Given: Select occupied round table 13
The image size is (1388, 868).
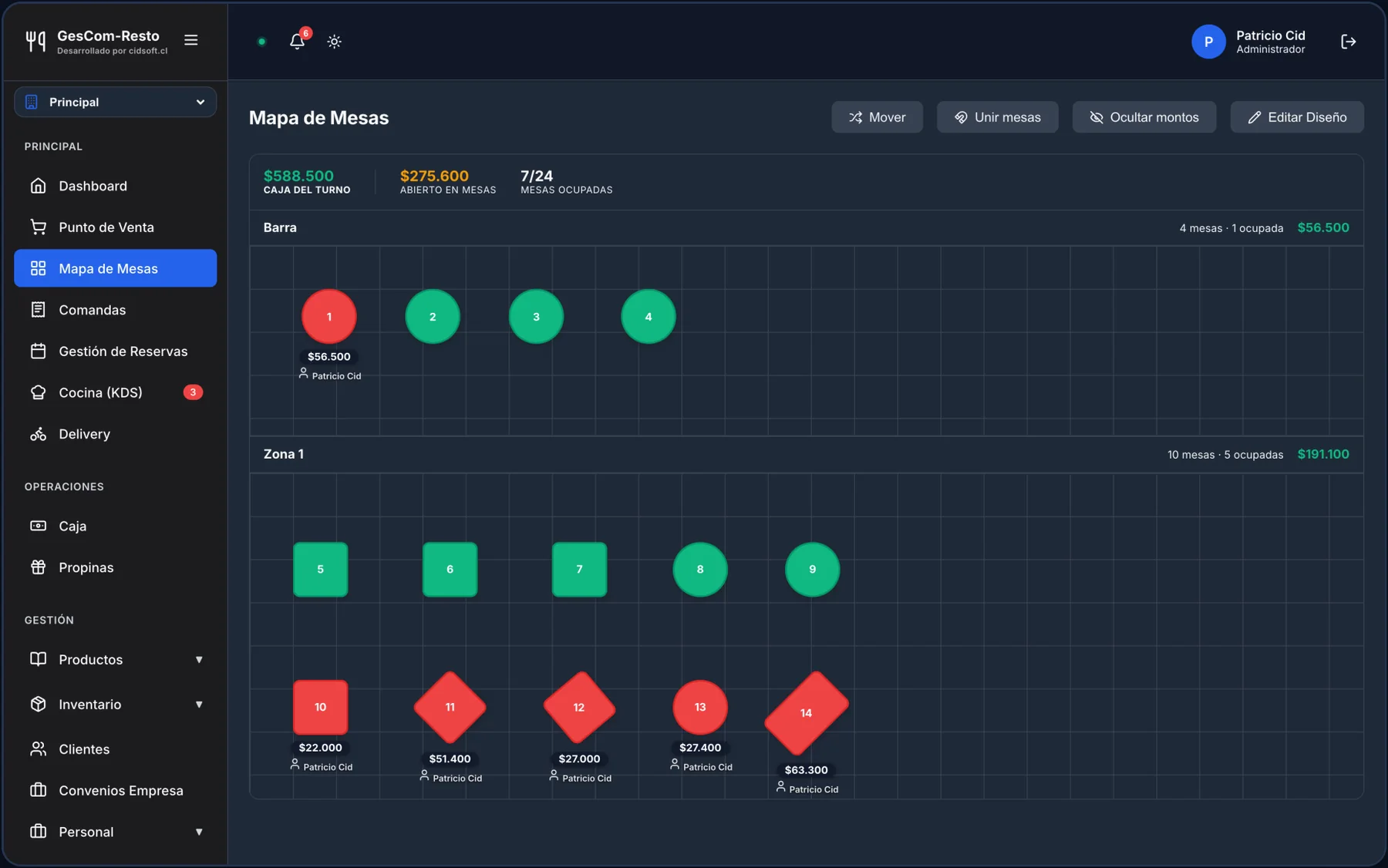Looking at the screenshot, I should click(x=700, y=707).
